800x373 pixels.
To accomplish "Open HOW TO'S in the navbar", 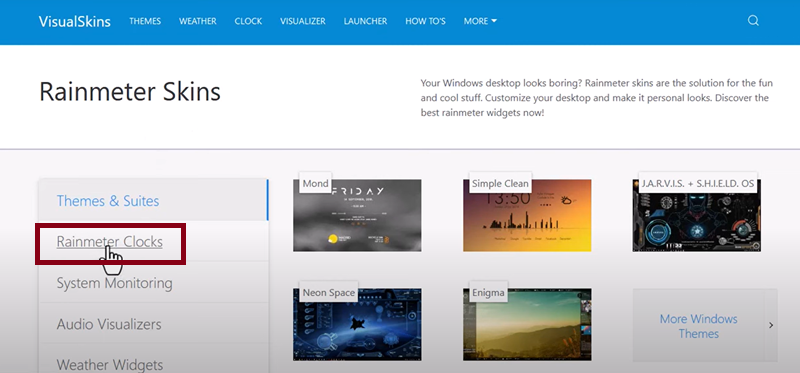I will pyautogui.click(x=426, y=21).
